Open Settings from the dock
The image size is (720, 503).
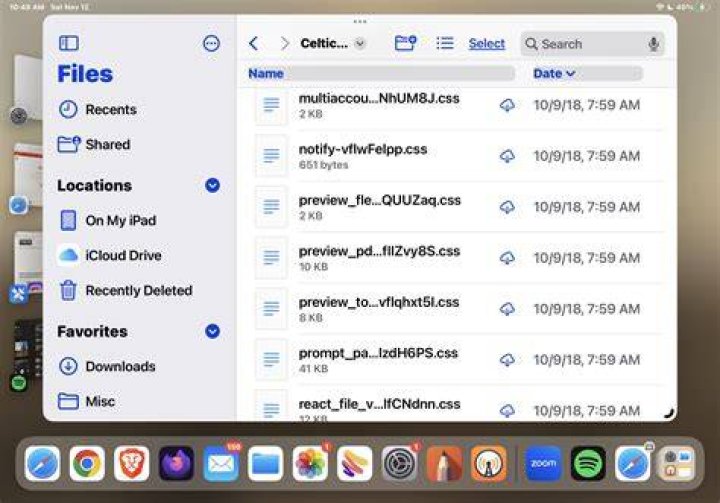click(x=399, y=463)
